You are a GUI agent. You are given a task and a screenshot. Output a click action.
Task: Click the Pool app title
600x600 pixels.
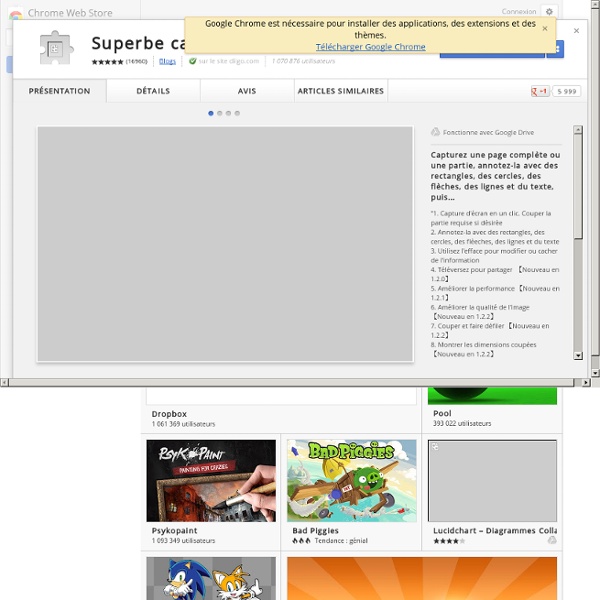pyautogui.click(x=442, y=413)
